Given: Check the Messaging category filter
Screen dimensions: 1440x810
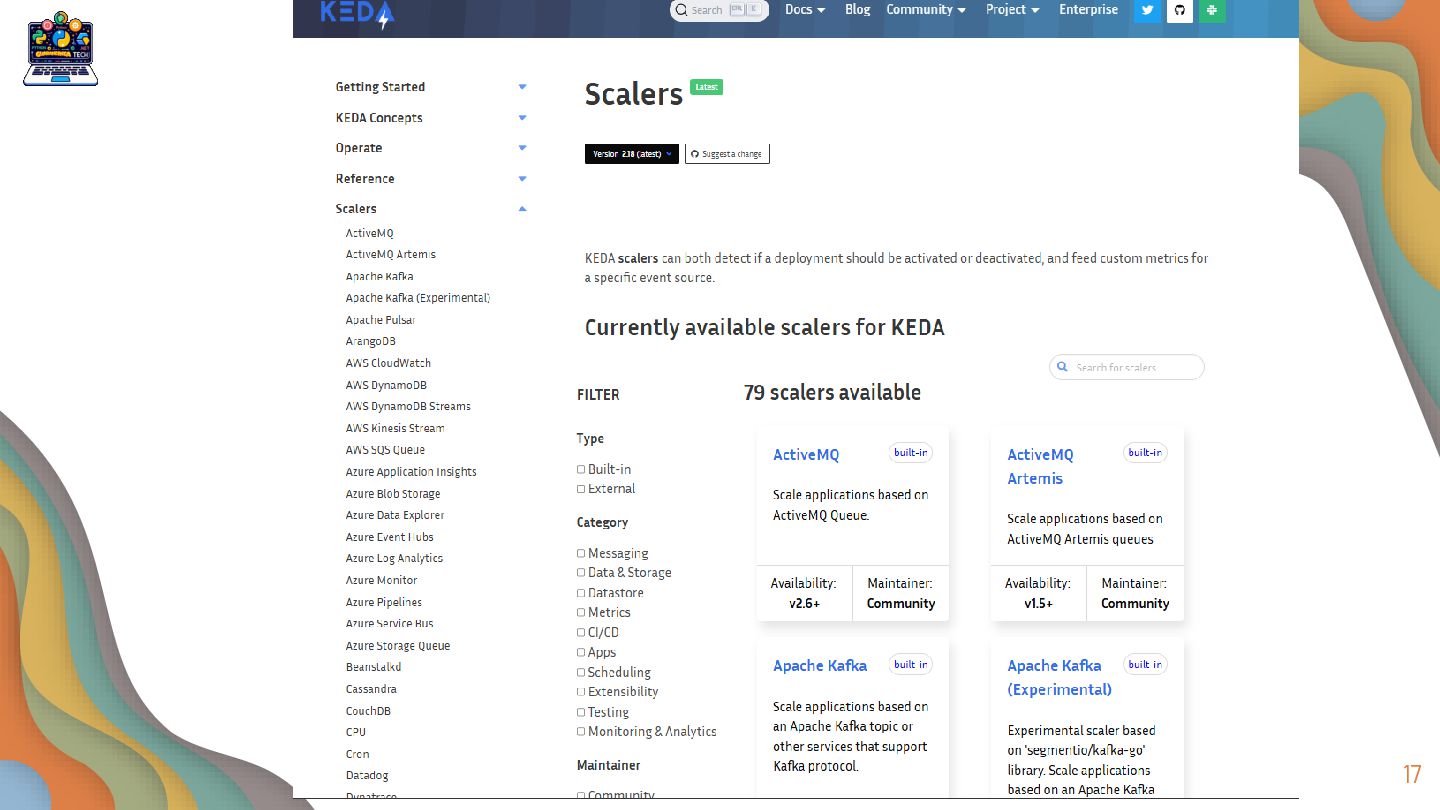Looking at the screenshot, I should (x=581, y=553).
